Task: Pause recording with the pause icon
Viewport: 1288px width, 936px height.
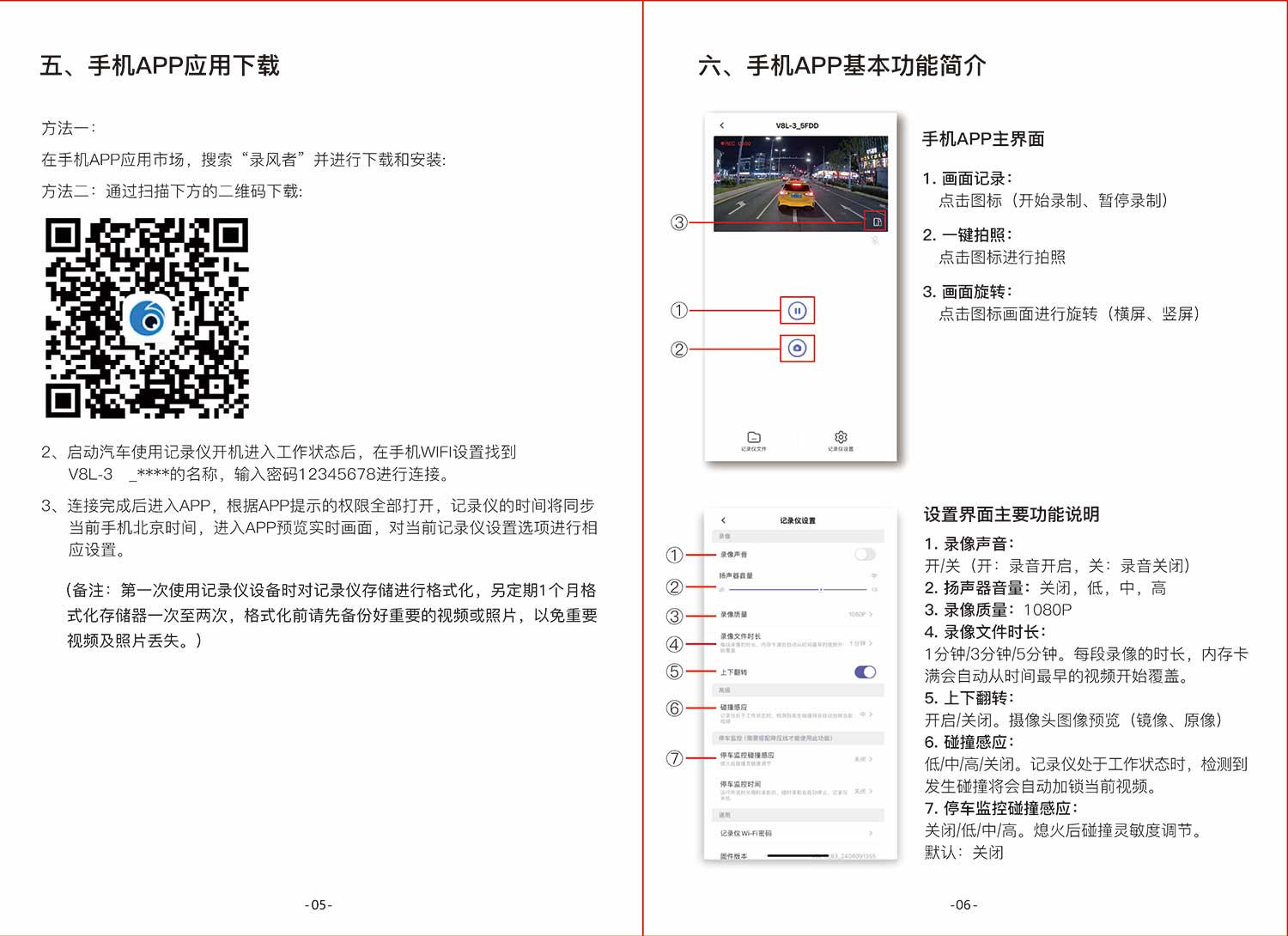Action: (797, 311)
